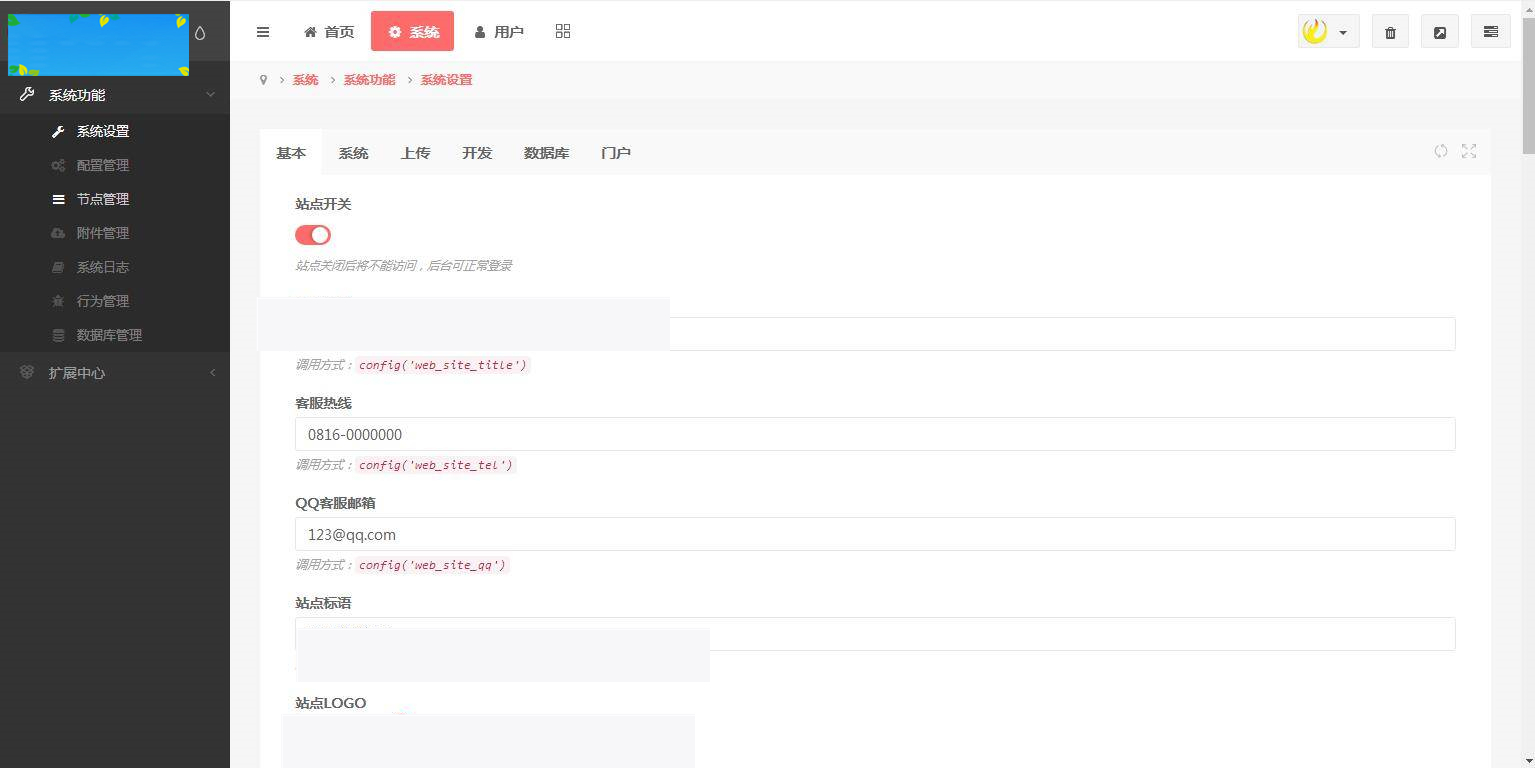Viewport: 1535px width, 768px height.
Task: Turn off the 站点开关 switch
Action: (312, 234)
